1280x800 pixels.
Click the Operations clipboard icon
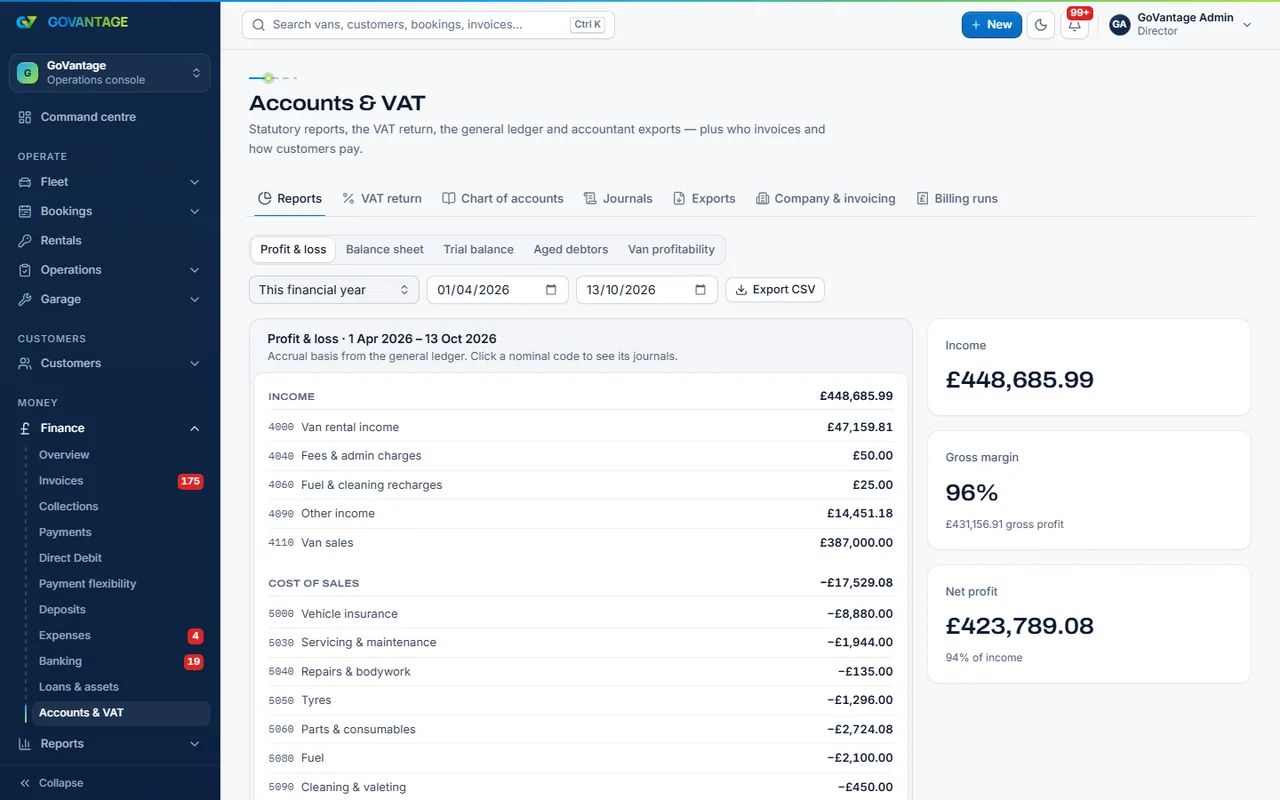pos(25,270)
